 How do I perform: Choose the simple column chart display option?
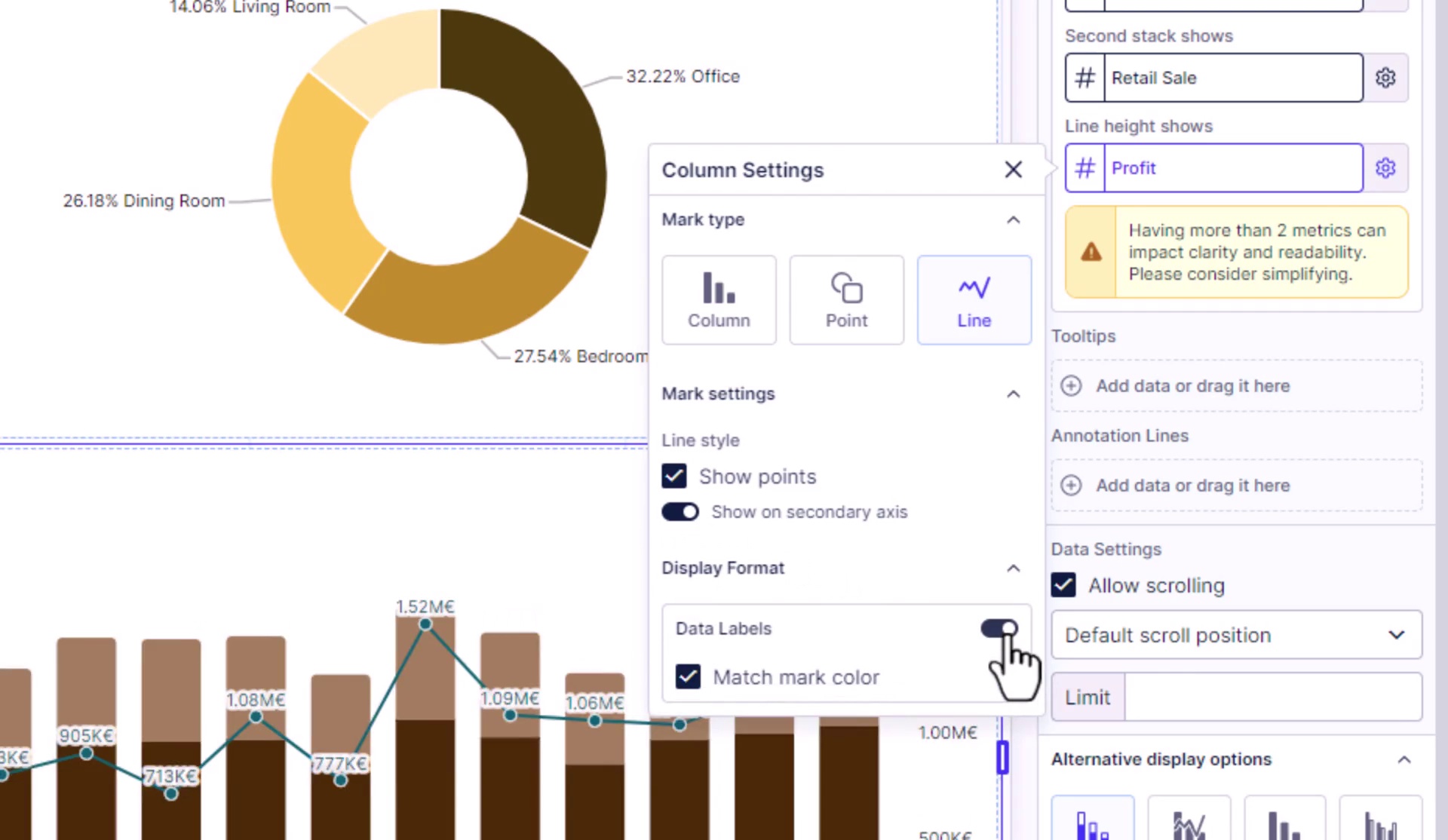1284,822
